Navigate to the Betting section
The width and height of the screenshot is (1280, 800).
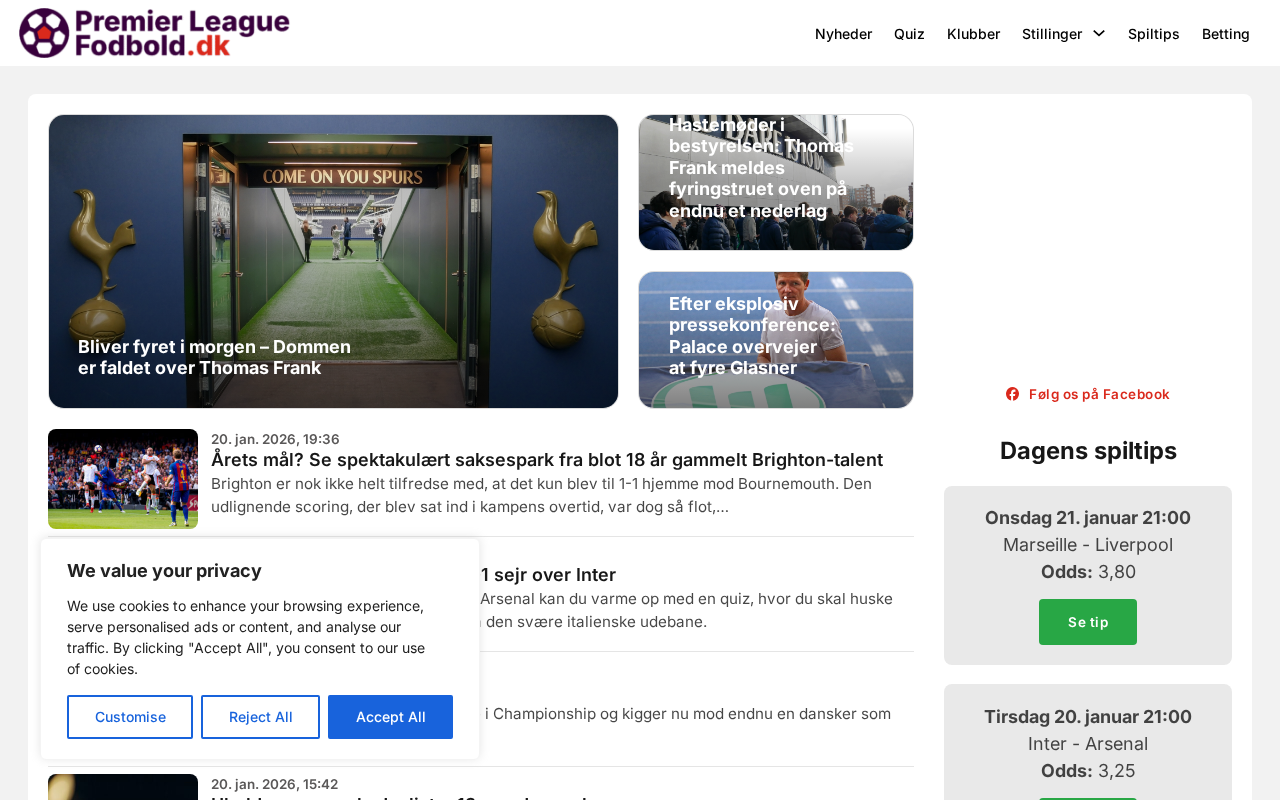(1225, 34)
